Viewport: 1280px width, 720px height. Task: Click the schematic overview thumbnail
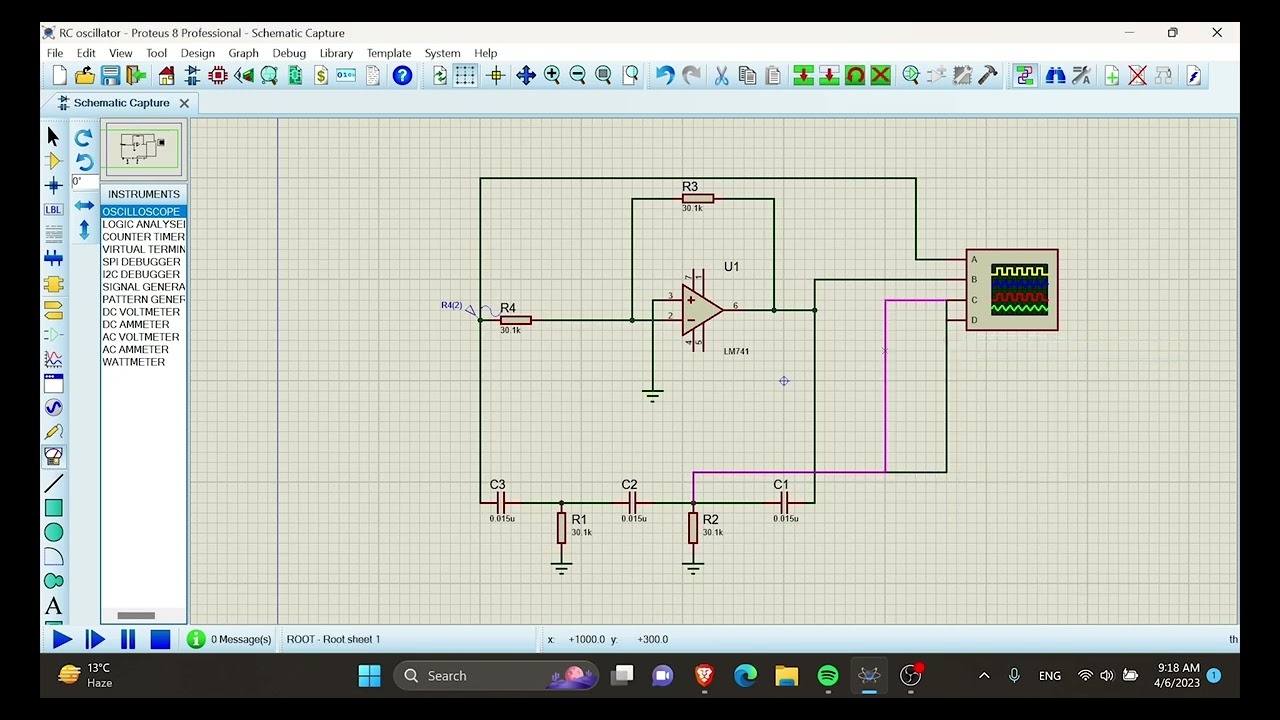tap(143, 148)
